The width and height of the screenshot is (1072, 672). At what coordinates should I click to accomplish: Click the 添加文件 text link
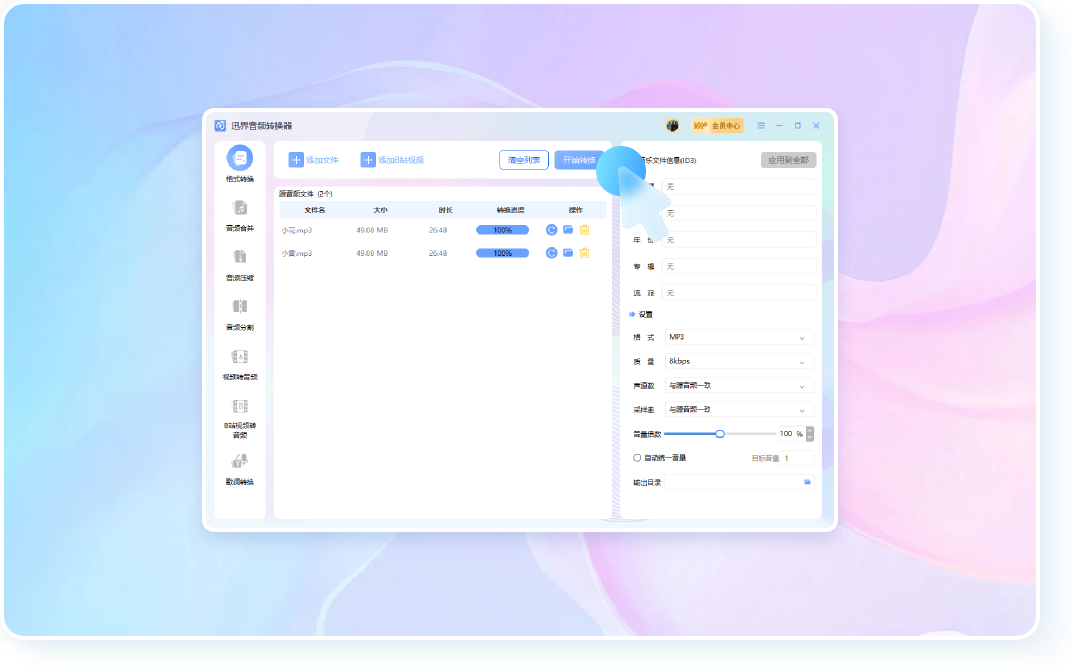point(323,160)
